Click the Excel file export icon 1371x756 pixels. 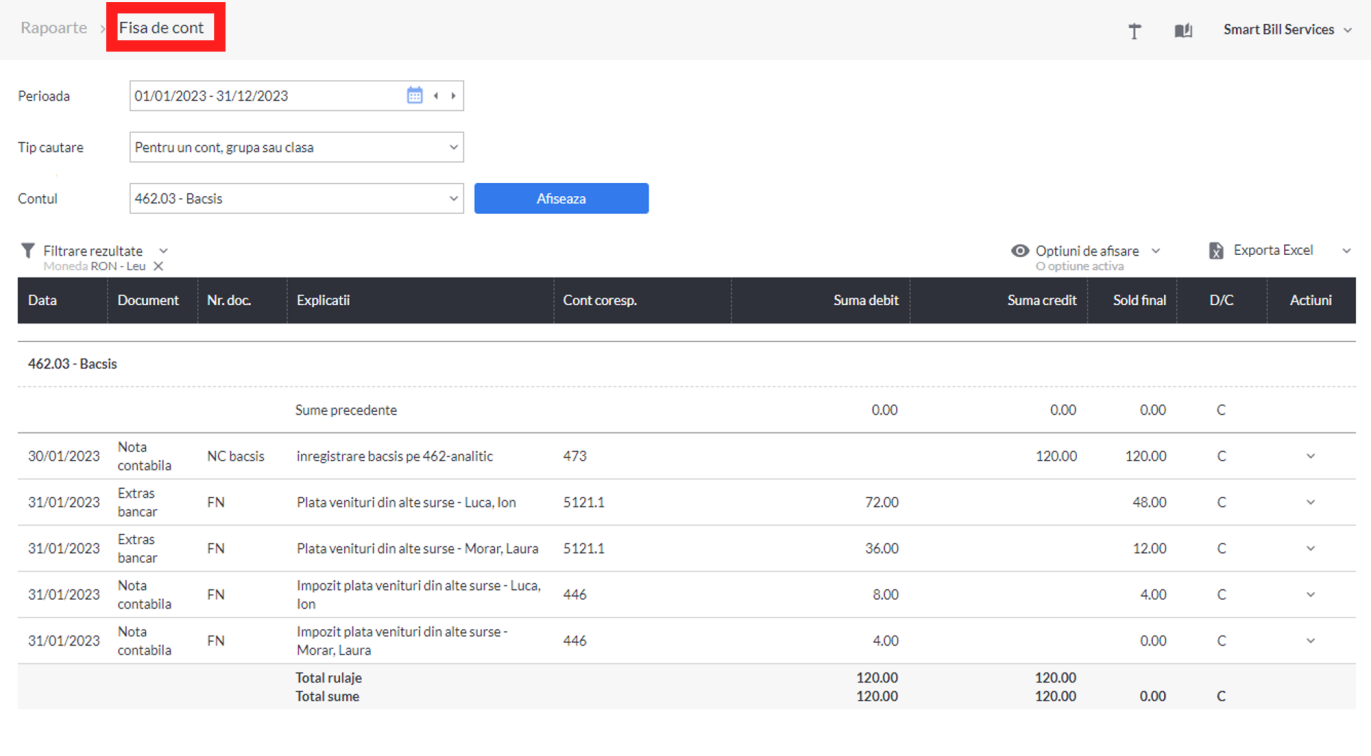pyautogui.click(x=1216, y=251)
